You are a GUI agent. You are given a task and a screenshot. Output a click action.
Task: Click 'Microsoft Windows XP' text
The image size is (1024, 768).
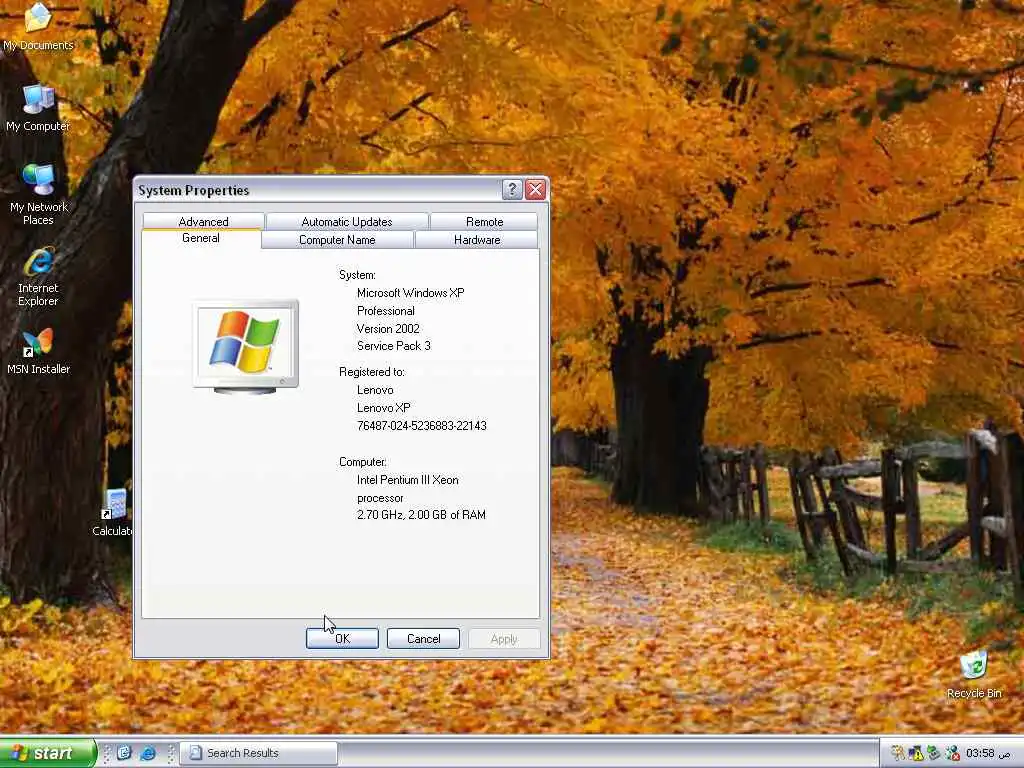(410, 293)
